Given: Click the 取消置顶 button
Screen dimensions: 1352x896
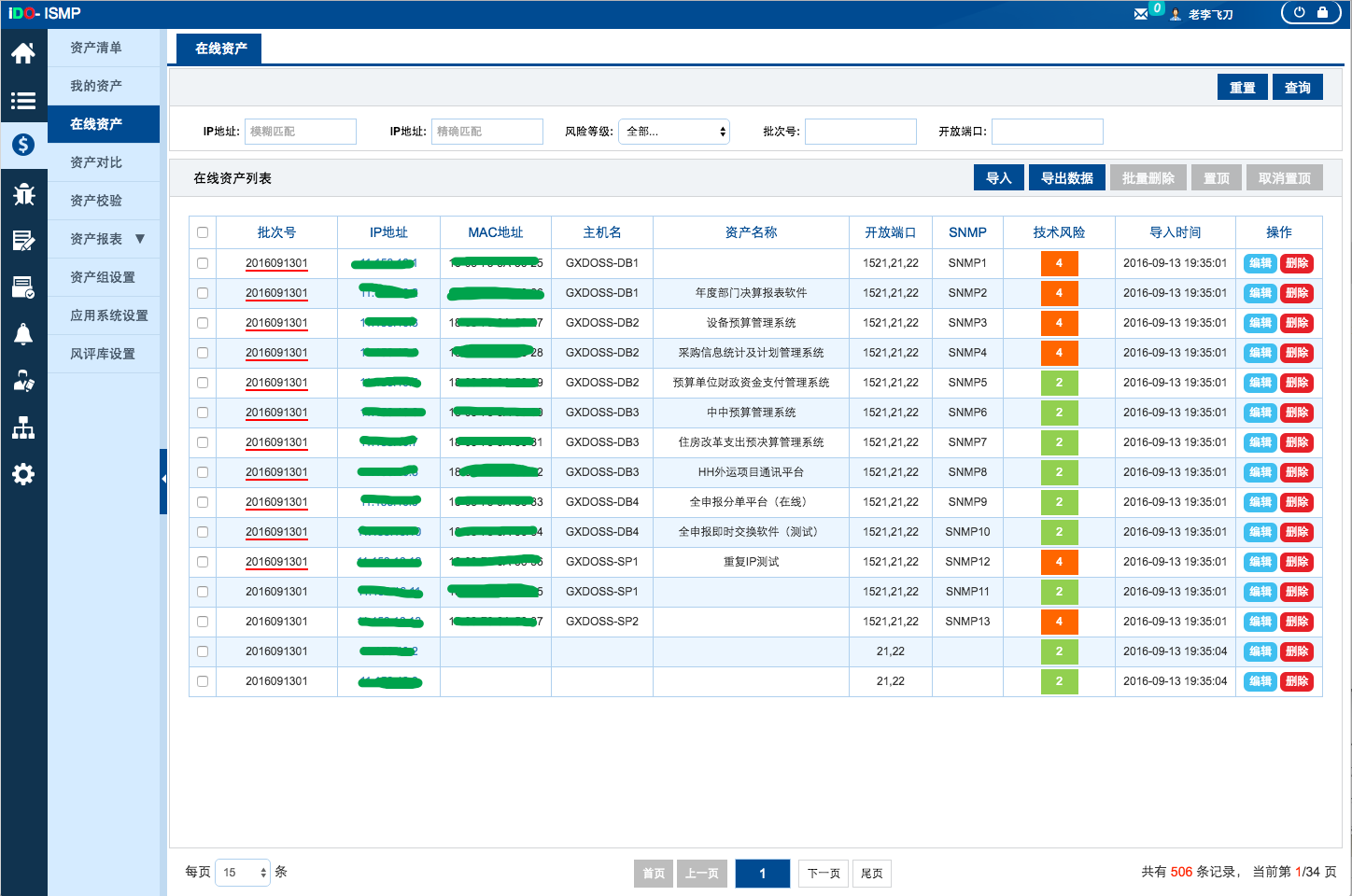Looking at the screenshot, I should [x=1285, y=178].
